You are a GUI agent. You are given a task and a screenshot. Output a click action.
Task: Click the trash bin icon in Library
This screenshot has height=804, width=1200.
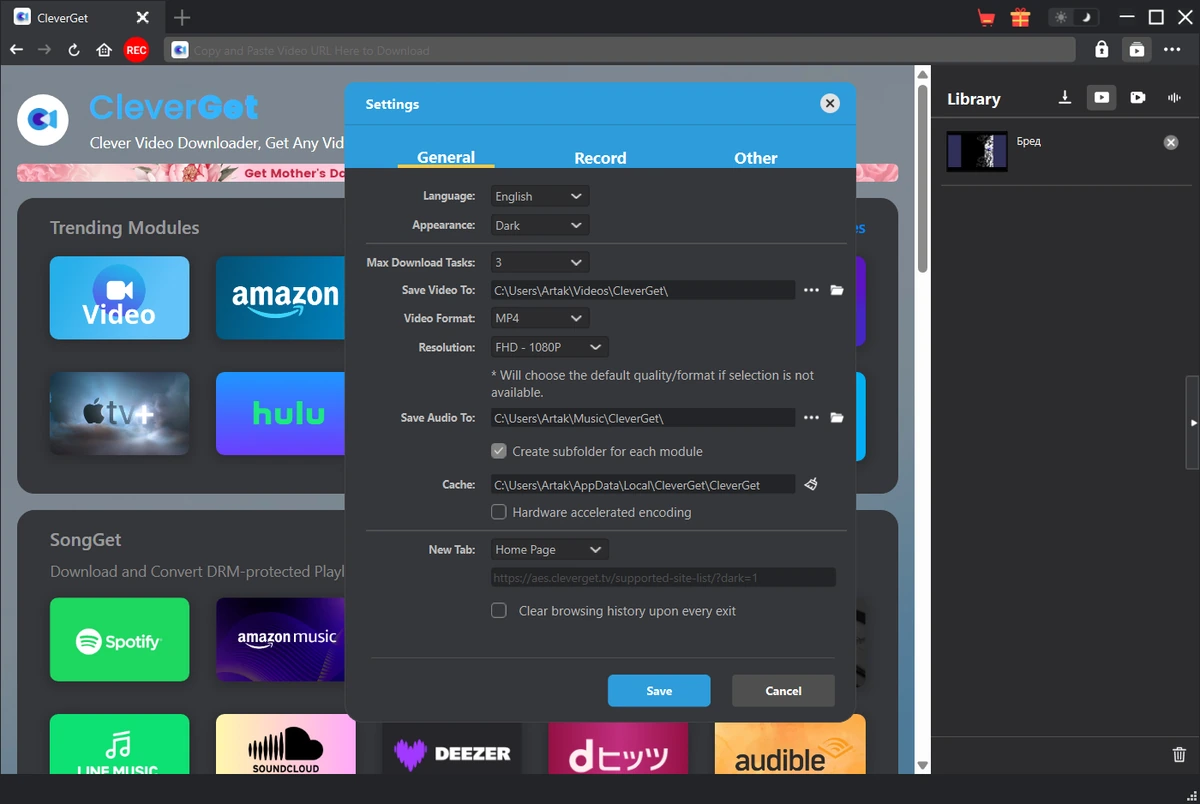pos(1179,755)
